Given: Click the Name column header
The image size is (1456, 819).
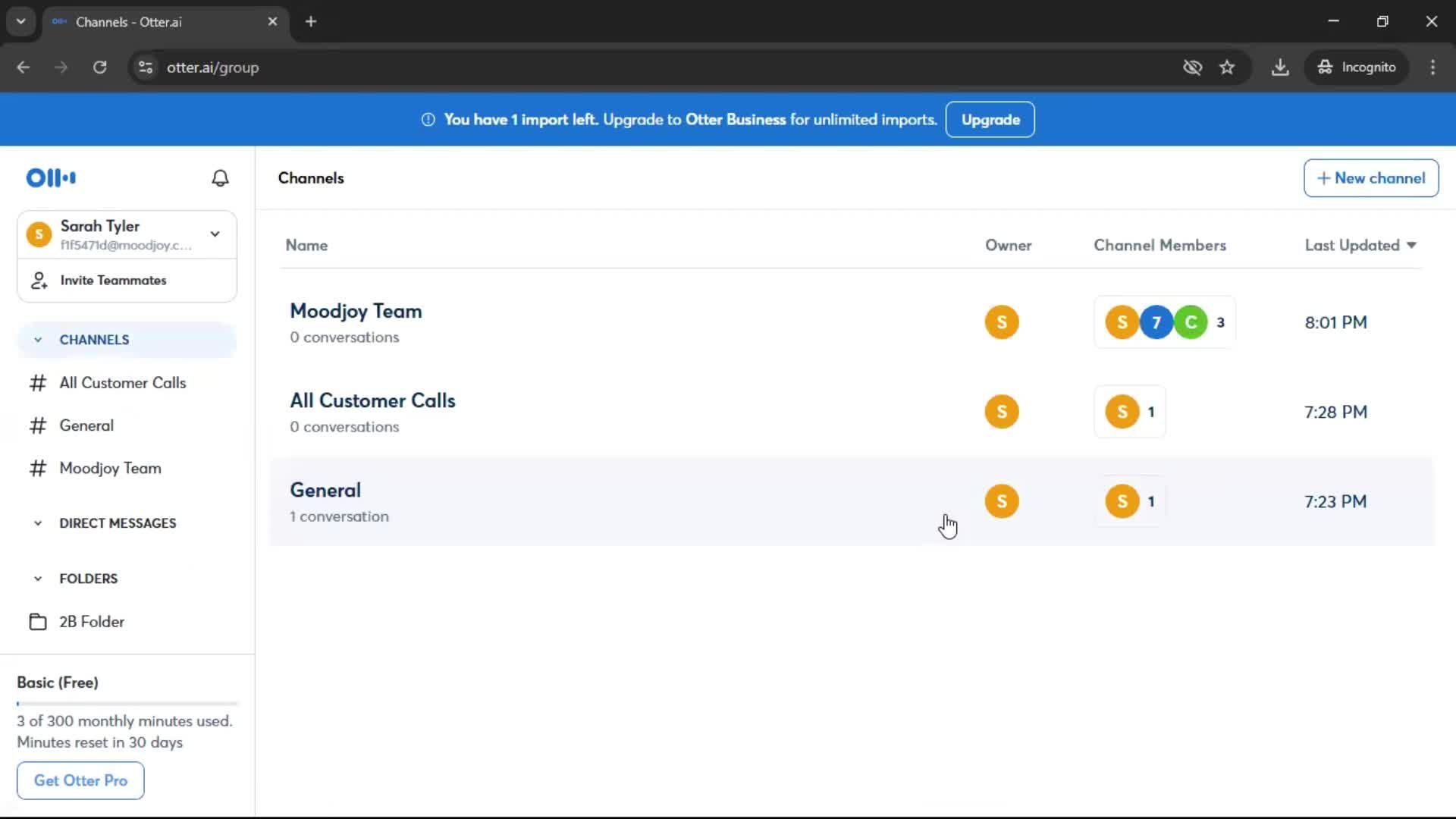Looking at the screenshot, I should [306, 246].
